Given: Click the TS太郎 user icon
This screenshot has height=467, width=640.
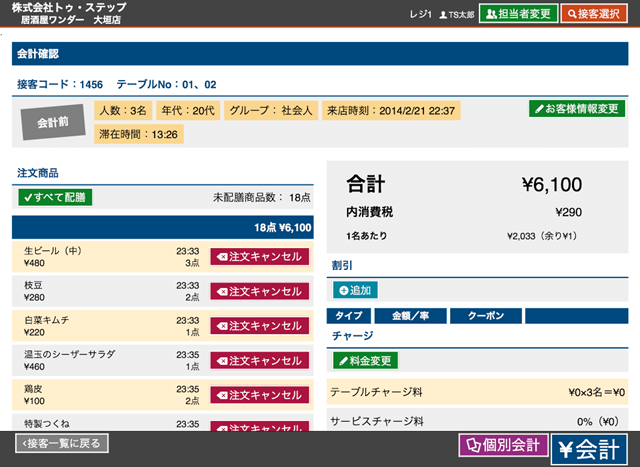Looking at the screenshot, I should 444,14.
